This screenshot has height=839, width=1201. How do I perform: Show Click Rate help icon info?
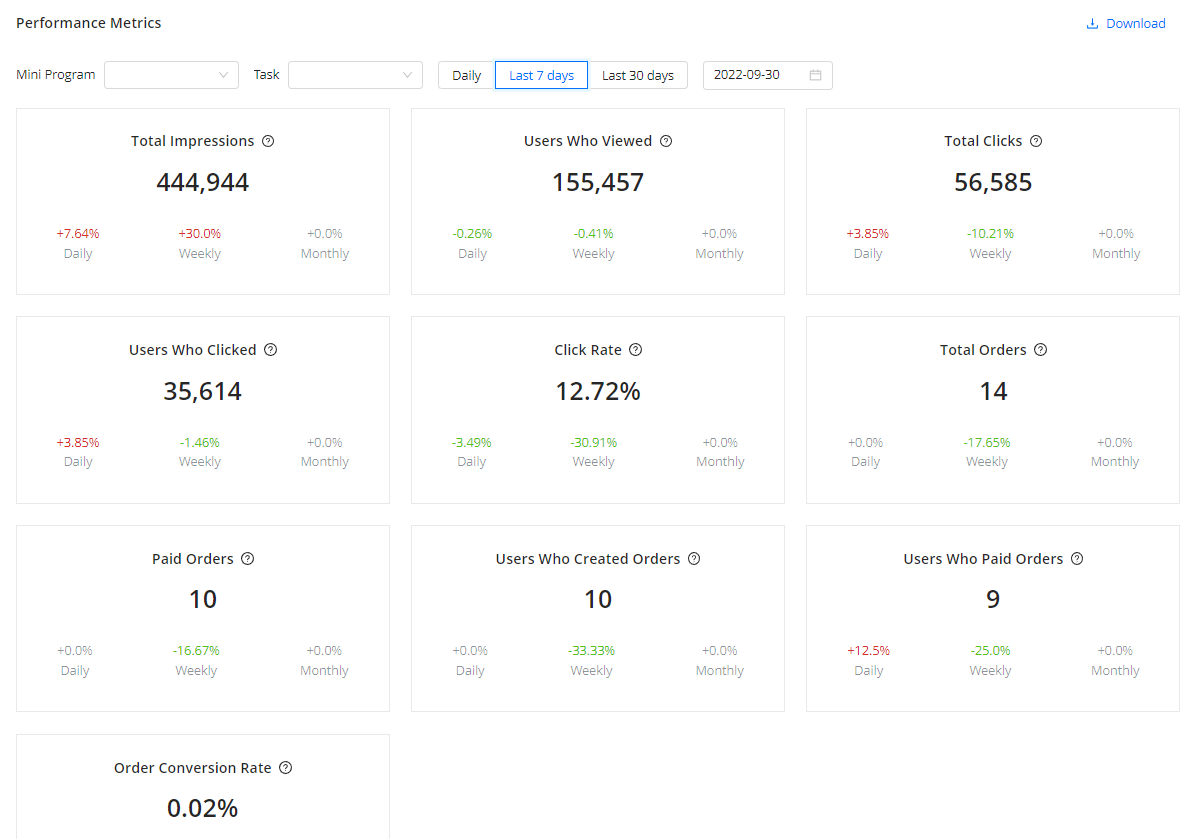636,350
